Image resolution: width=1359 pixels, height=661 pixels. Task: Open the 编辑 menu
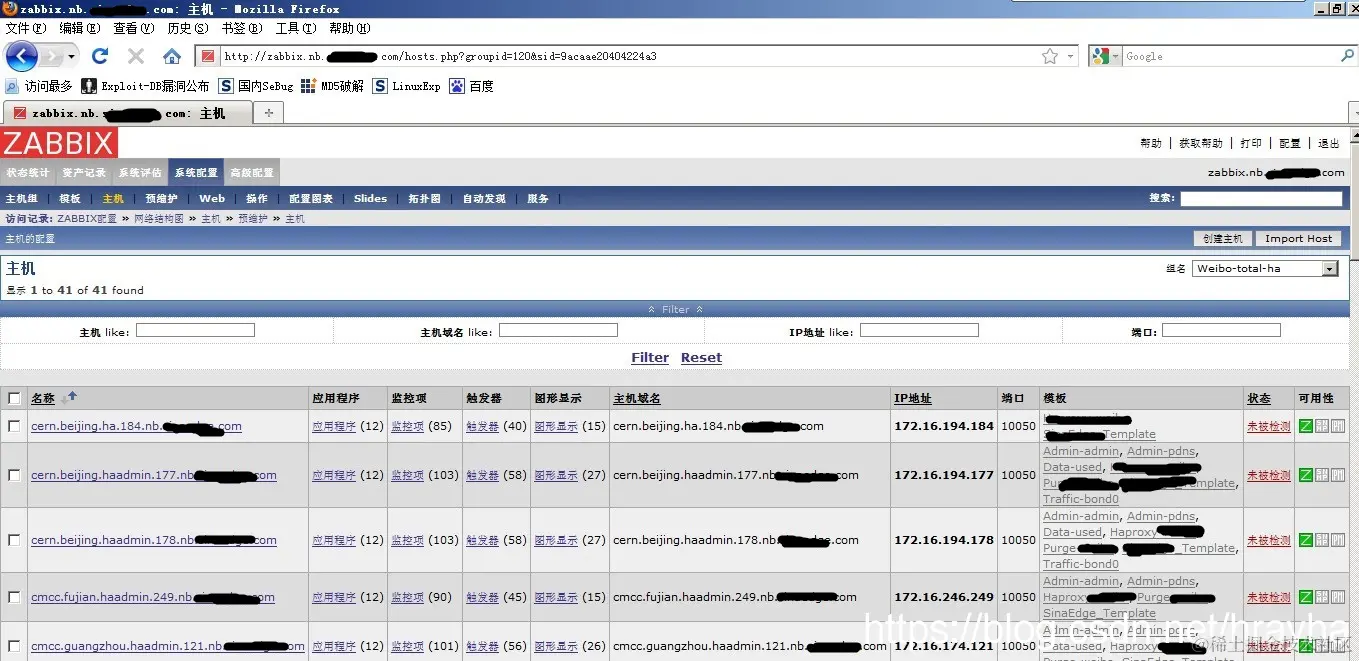point(78,28)
